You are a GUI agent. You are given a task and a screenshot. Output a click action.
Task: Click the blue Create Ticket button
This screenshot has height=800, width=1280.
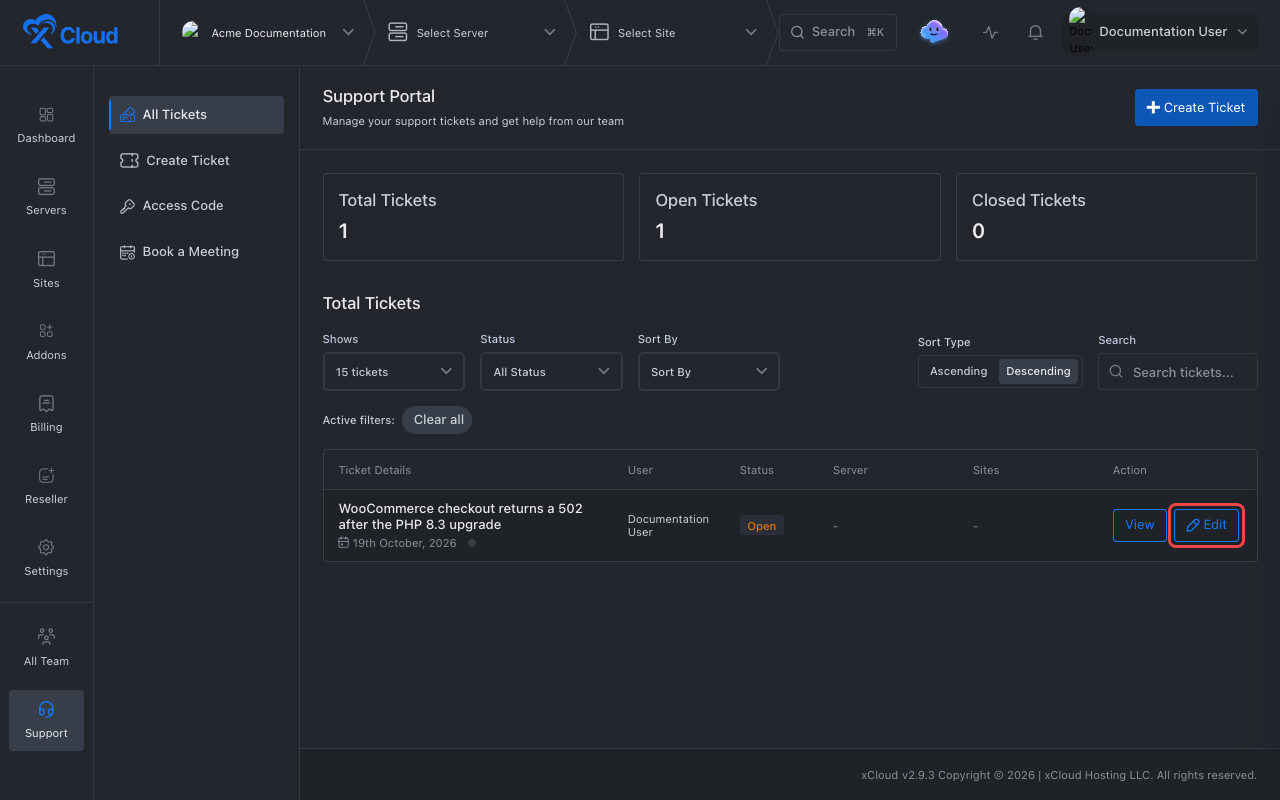pyautogui.click(x=1196, y=107)
